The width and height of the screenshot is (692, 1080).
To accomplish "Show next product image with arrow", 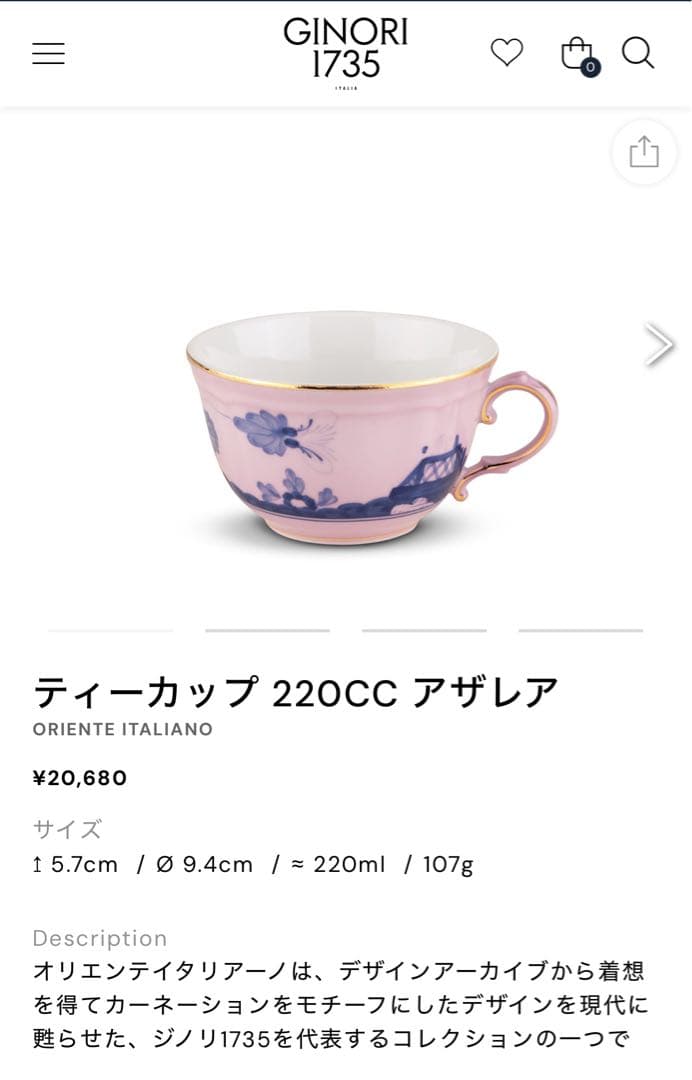I will click(x=659, y=344).
